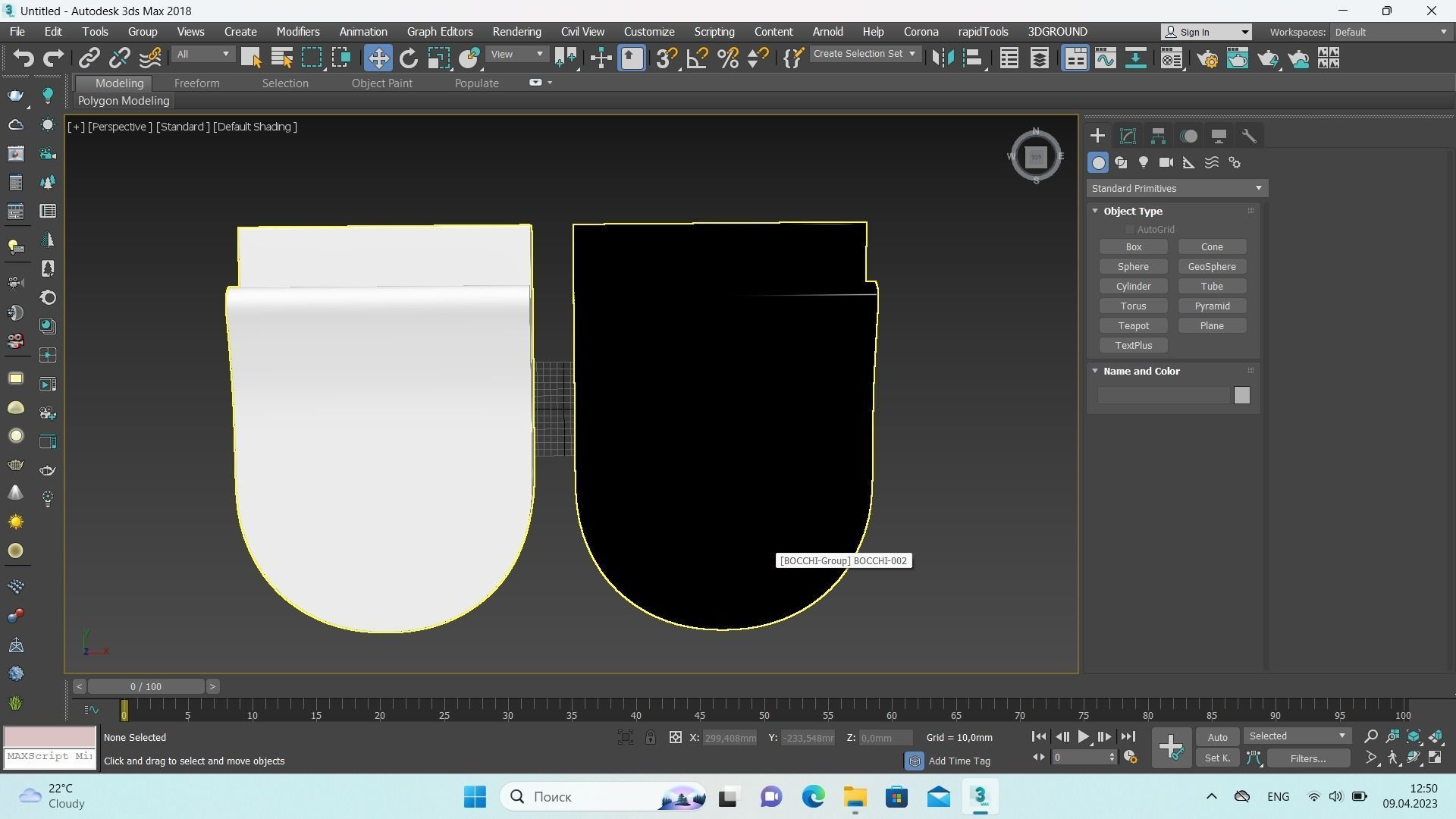Switch to the Freeform ribbon tab
Screen dimensions: 1456x819
click(x=196, y=83)
